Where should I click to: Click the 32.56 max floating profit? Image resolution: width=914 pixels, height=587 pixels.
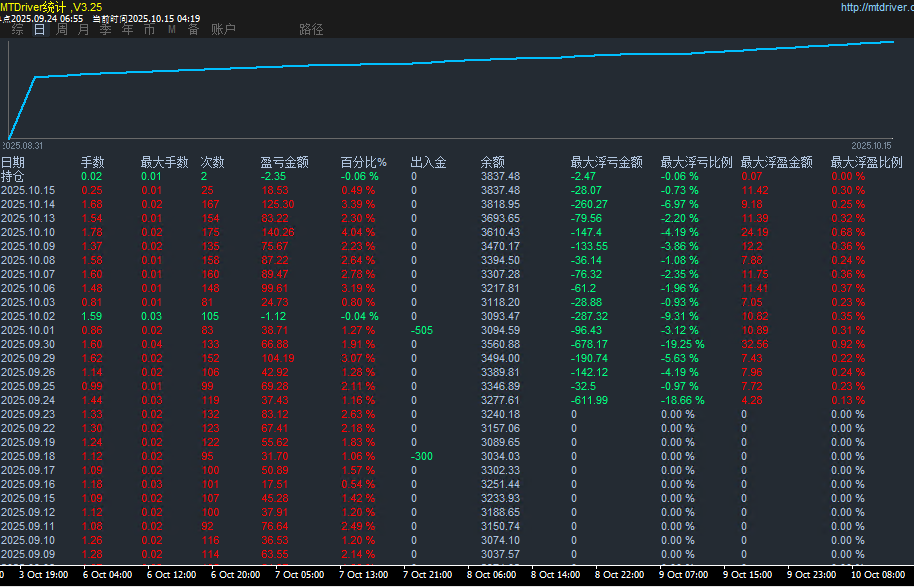[755, 344]
